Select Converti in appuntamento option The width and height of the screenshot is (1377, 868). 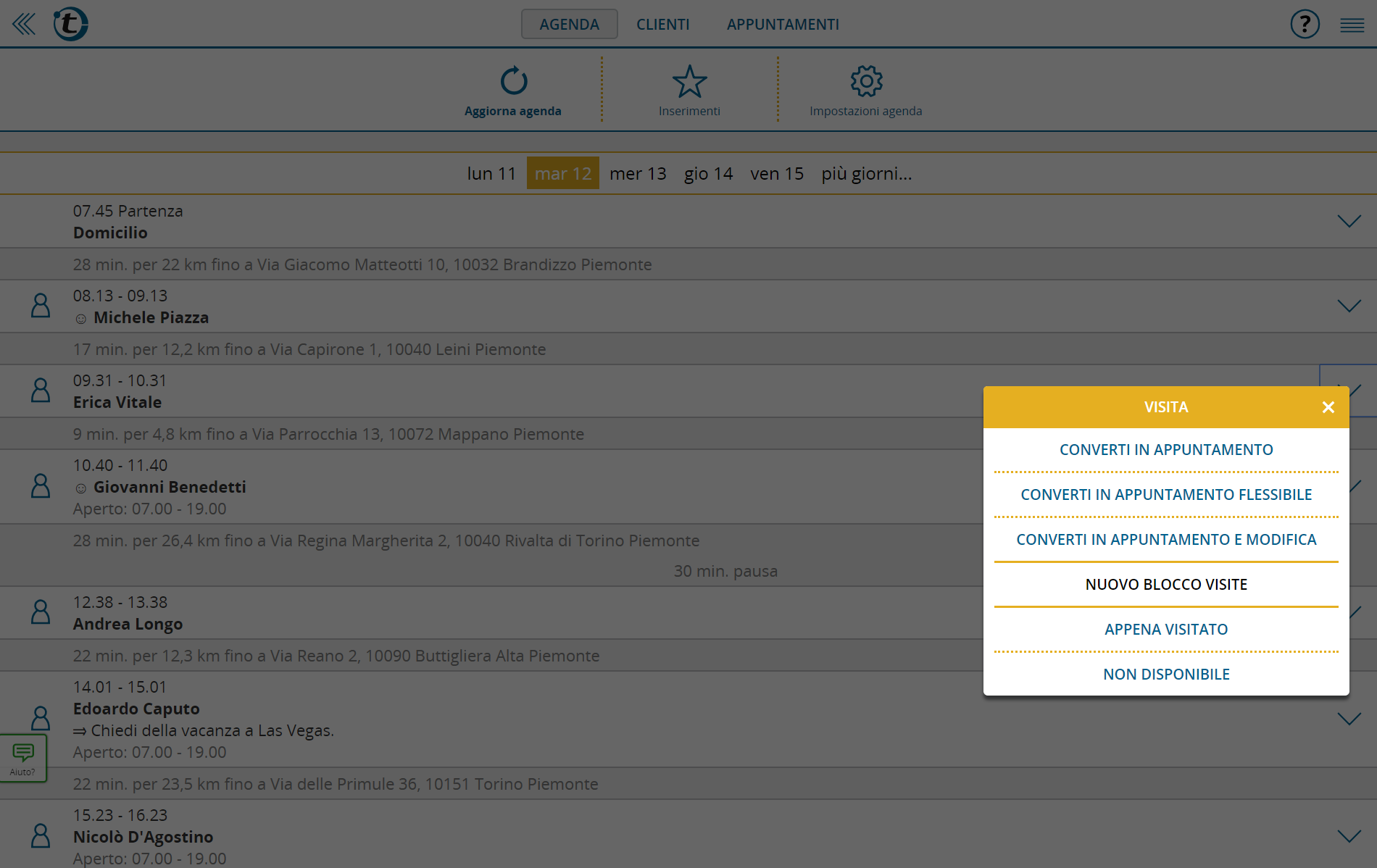(x=1165, y=449)
